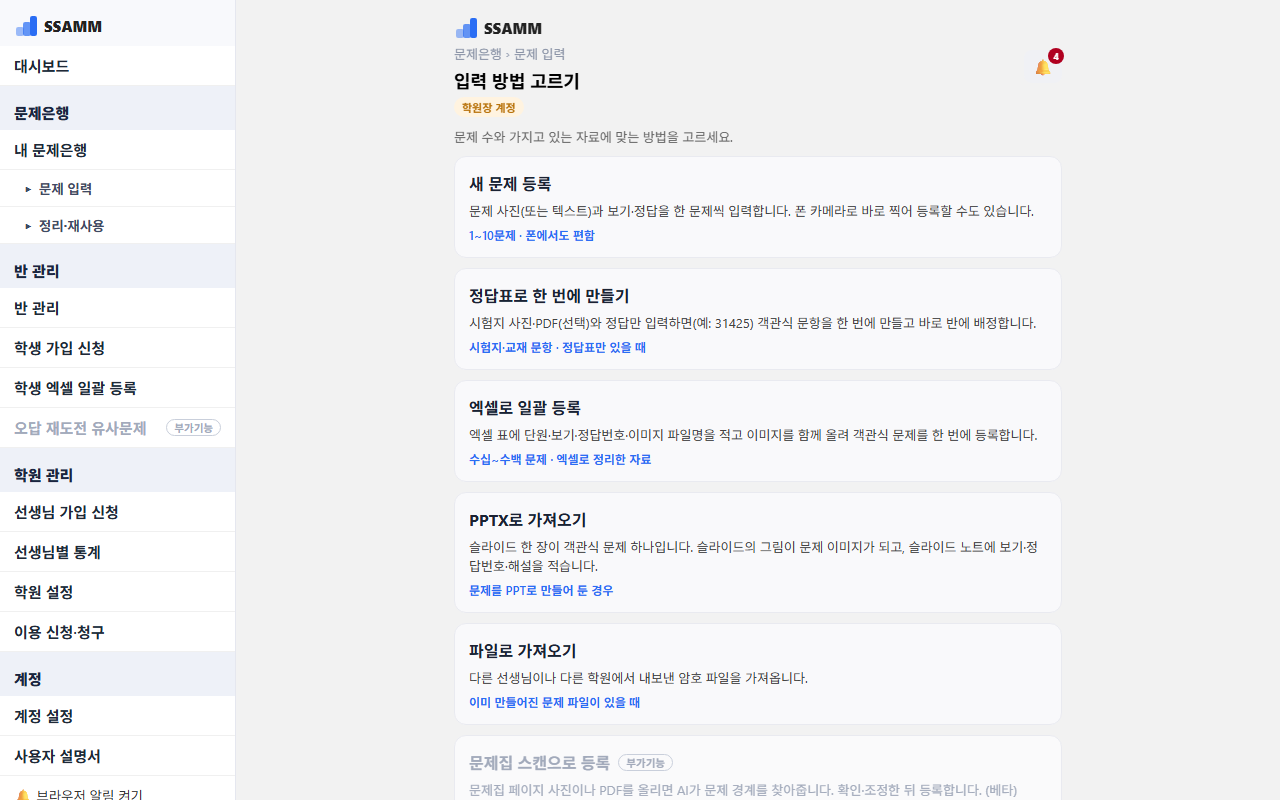Screen dimensions: 1280x800
Task: Click the 오답 재도전 유사문제 sidebar item
Action: [x=117, y=428]
